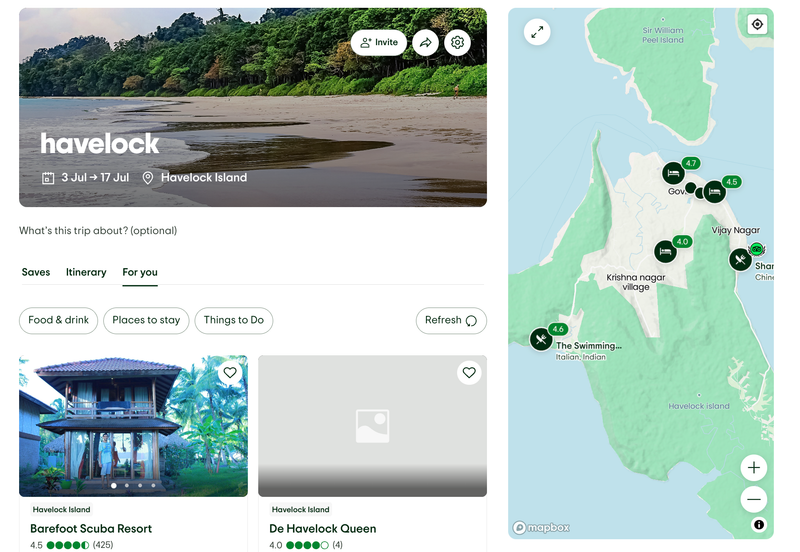Open De Havelock Queen placeholder image

pyautogui.click(x=372, y=426)
